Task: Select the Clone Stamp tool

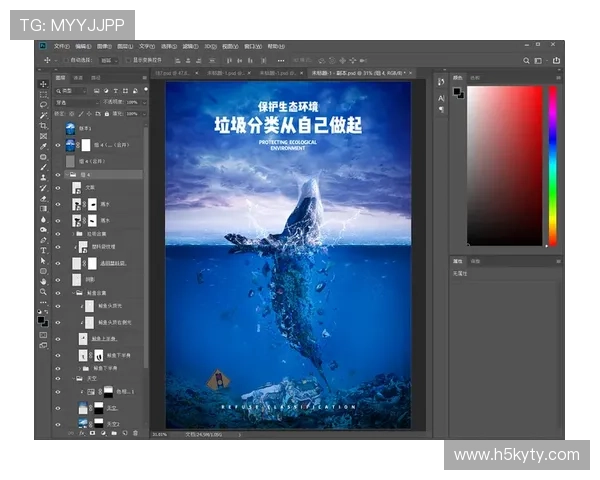Action: [x=43, y=177]
